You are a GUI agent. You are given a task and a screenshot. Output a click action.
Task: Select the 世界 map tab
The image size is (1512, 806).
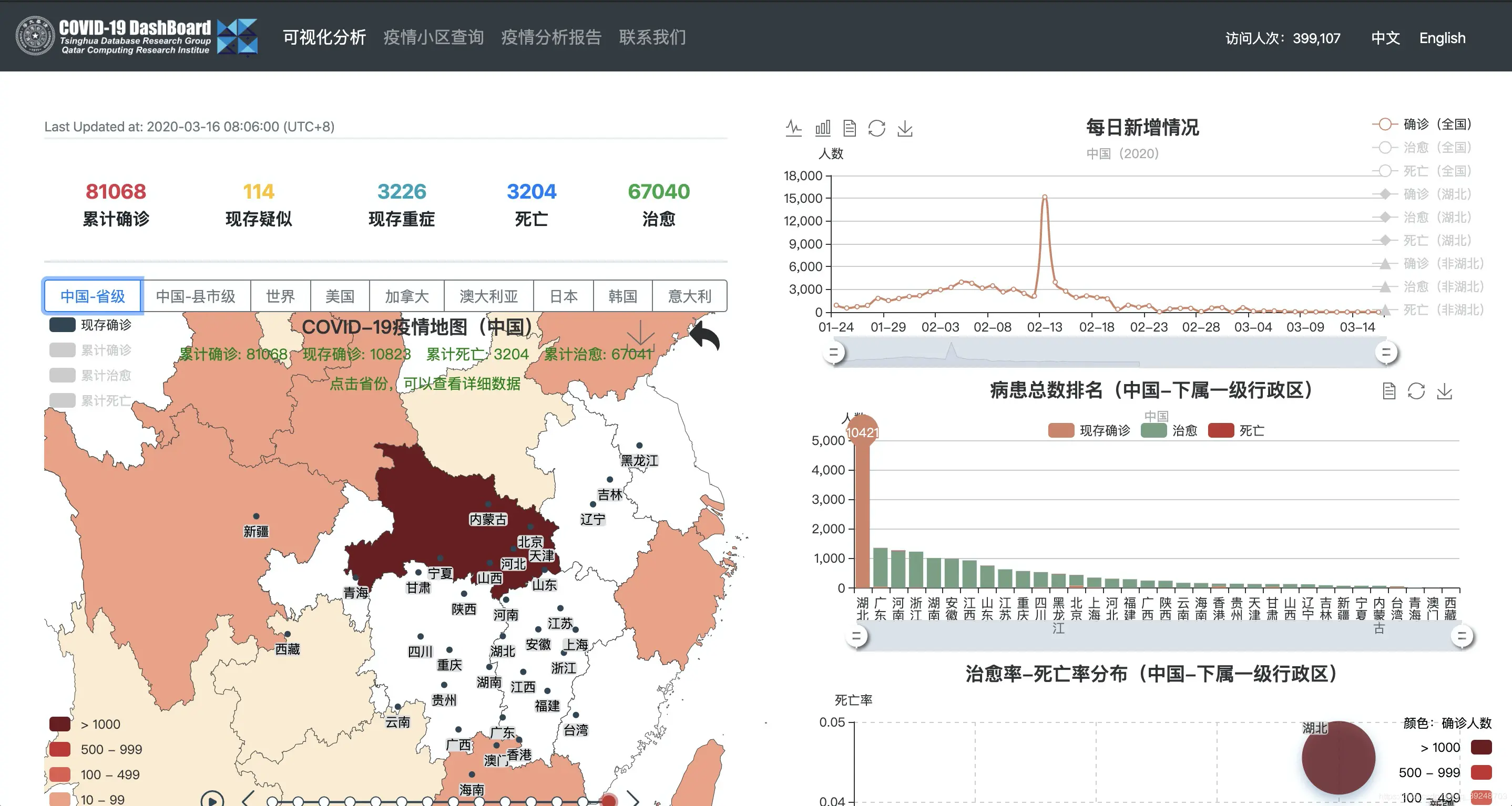point(280,296)
